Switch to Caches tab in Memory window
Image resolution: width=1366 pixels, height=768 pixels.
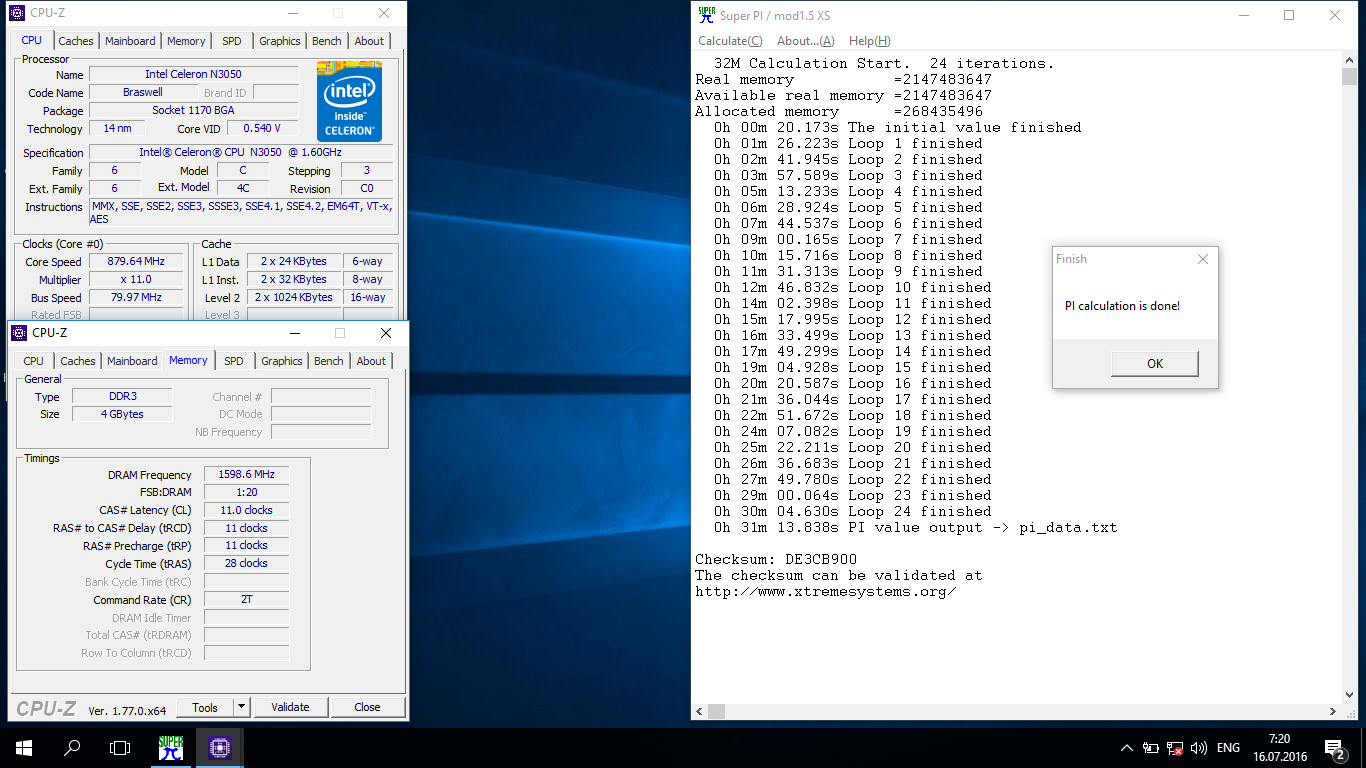[x=77, y=361]
